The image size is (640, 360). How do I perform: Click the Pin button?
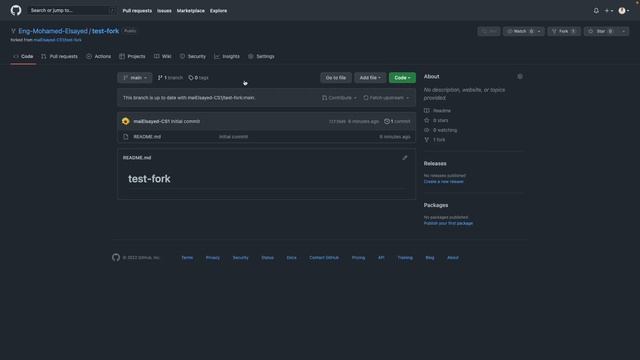point(489,31)
